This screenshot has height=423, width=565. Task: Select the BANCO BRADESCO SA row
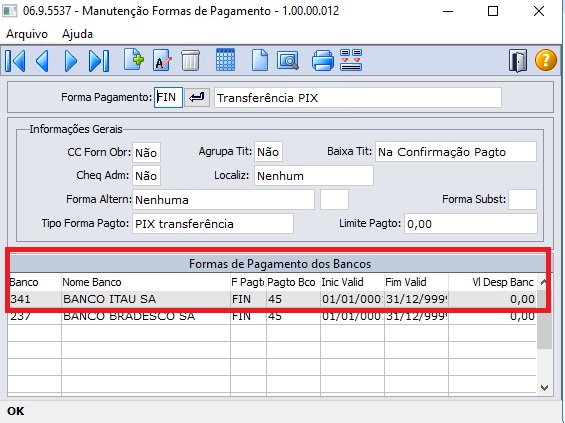272,316
